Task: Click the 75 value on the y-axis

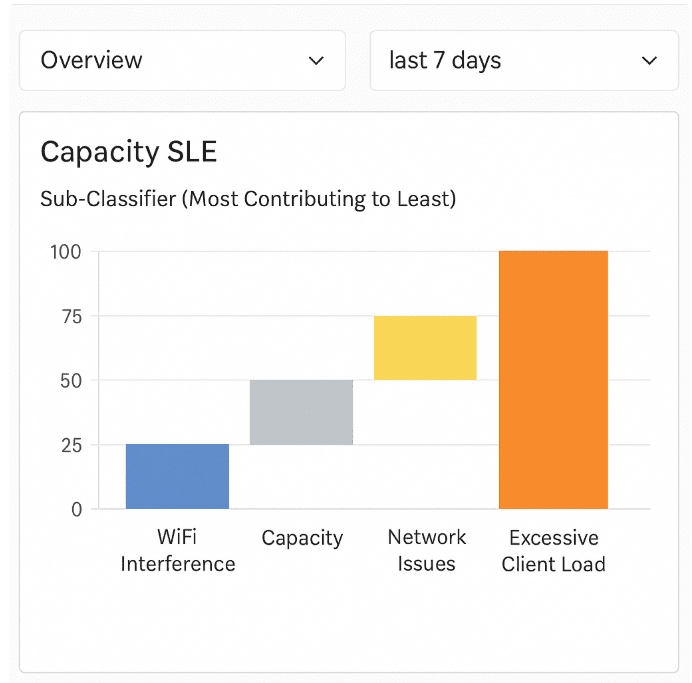Action: (69, 316)
